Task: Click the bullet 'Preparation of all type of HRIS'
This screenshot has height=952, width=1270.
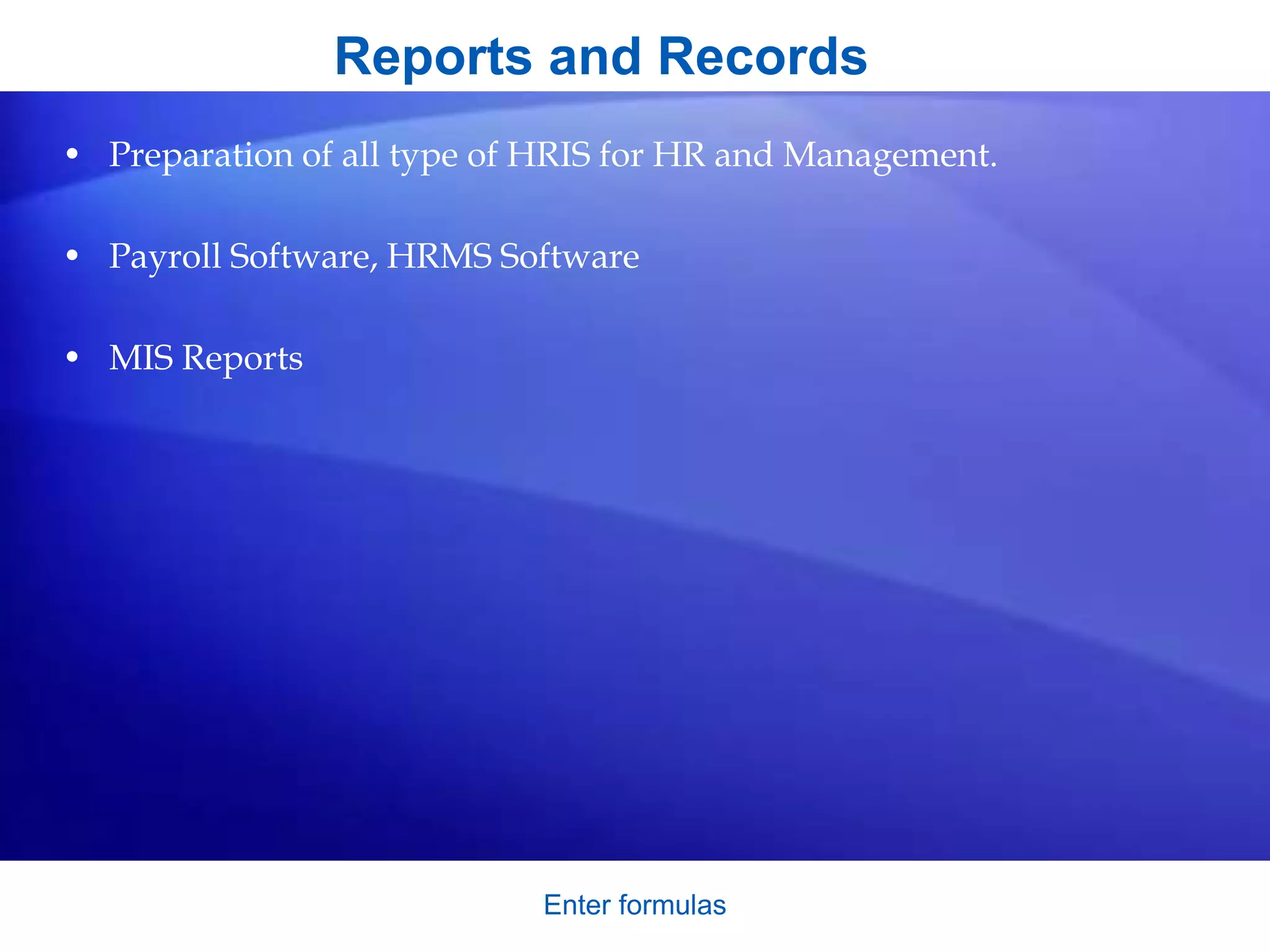Action: 553,156
